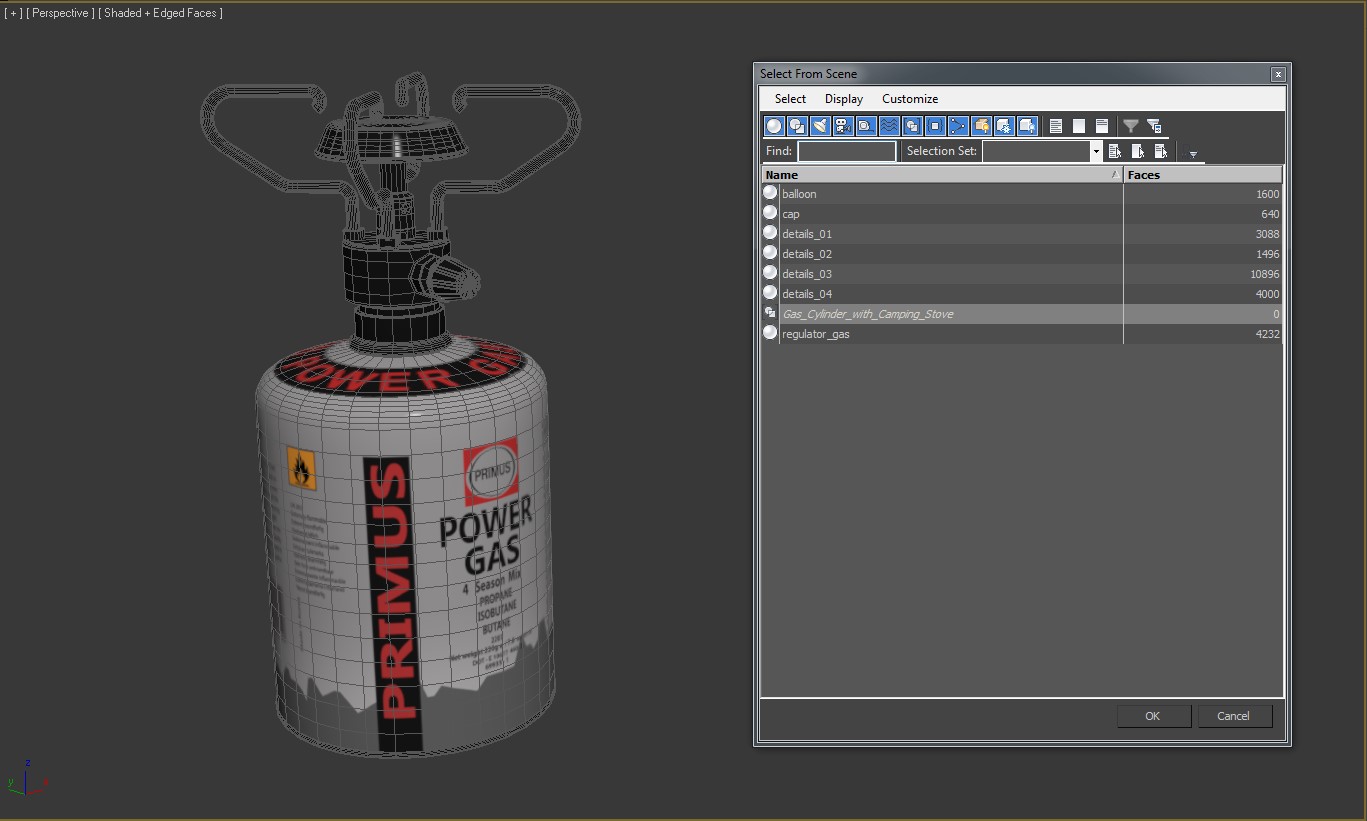Toggle Display Space Warps filter icon
The image size is (1367, 821).
[x=889, y=126]
